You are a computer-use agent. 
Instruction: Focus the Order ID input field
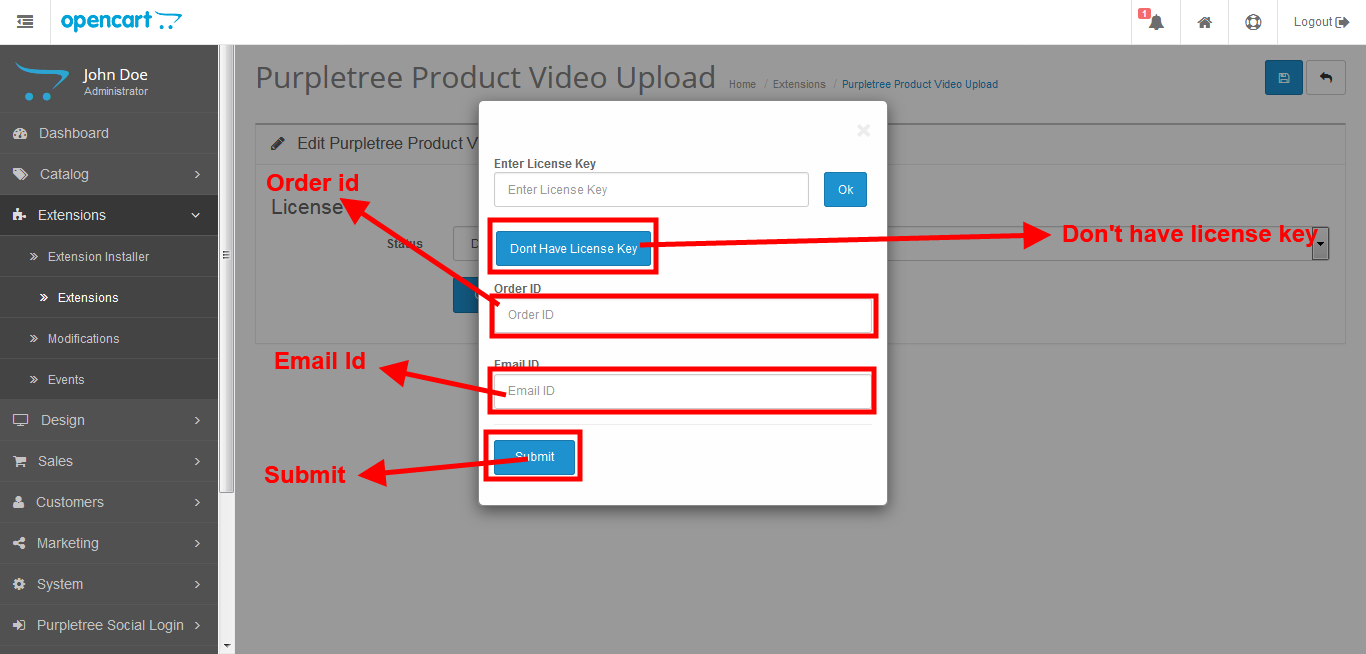683,315
